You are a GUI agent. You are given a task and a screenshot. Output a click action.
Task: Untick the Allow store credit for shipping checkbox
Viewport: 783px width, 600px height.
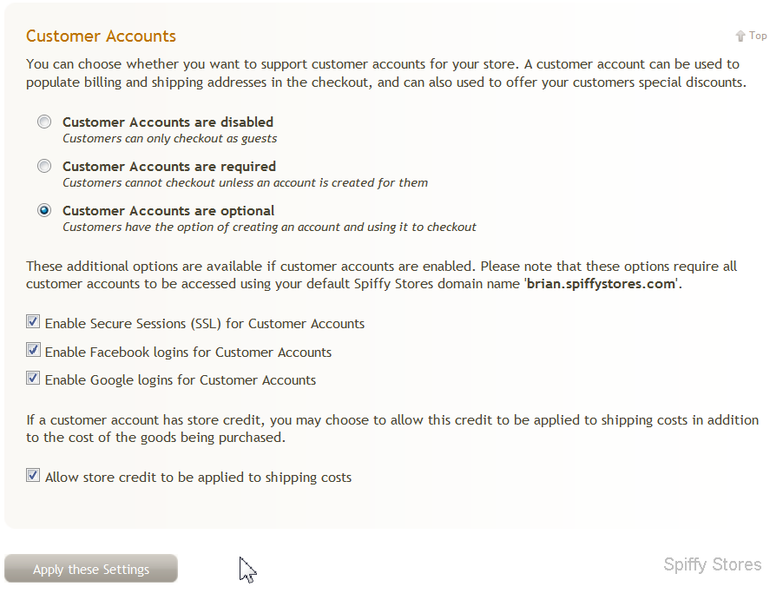click(x=33, y=475)
